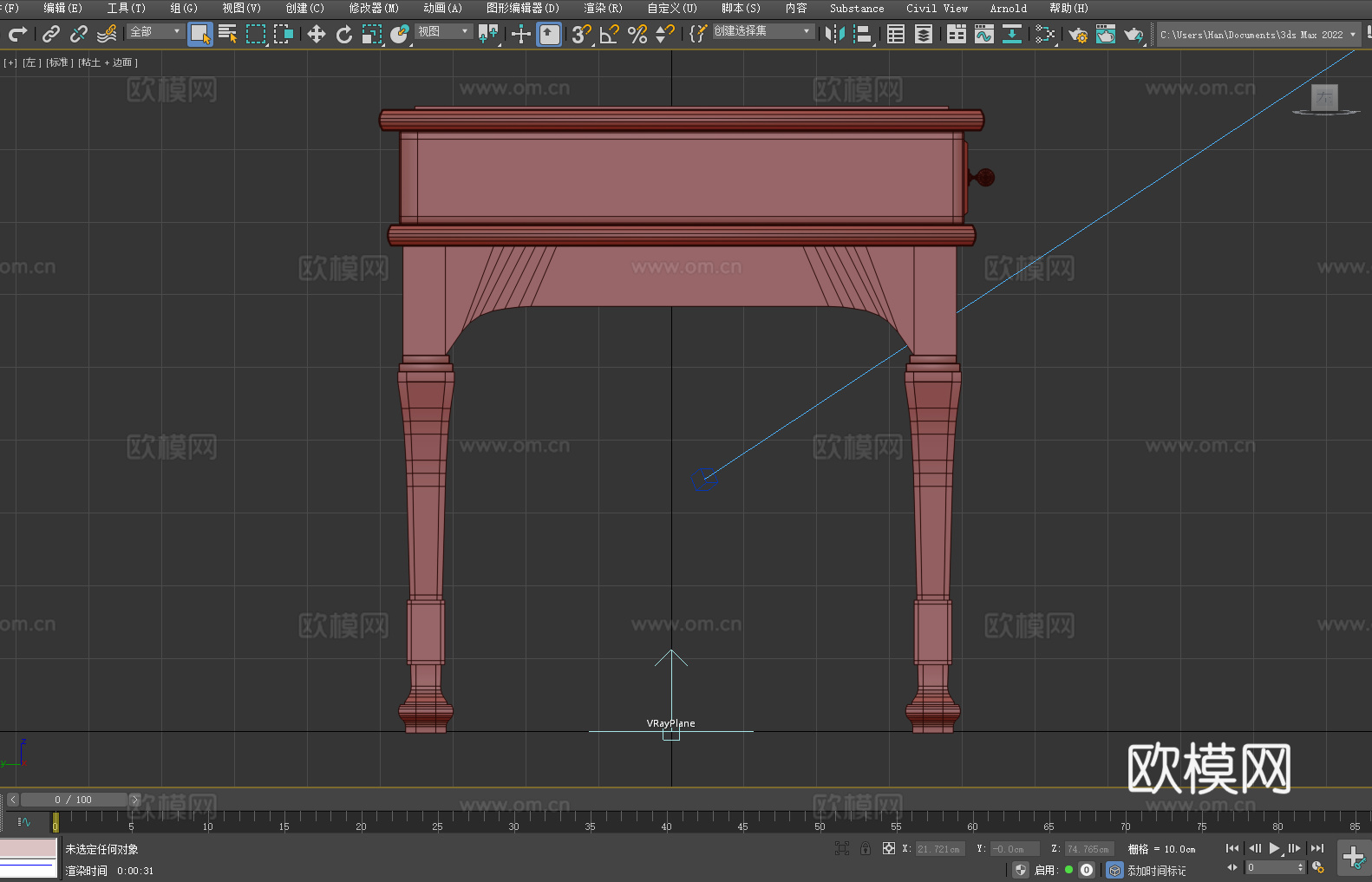Open the reference coordinate system 视图 dropdown
The height and width of the screenshot is (882, 1372).
click(x=443, y=31)
